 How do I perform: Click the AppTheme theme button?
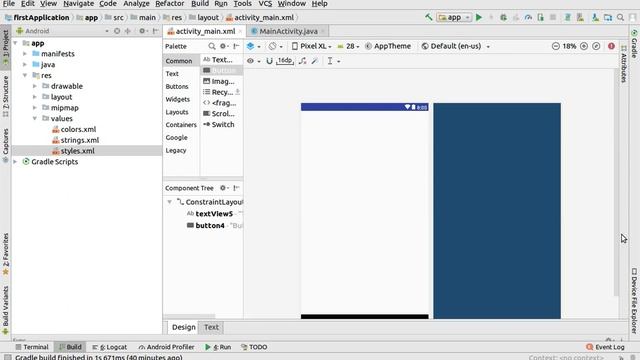388,46
